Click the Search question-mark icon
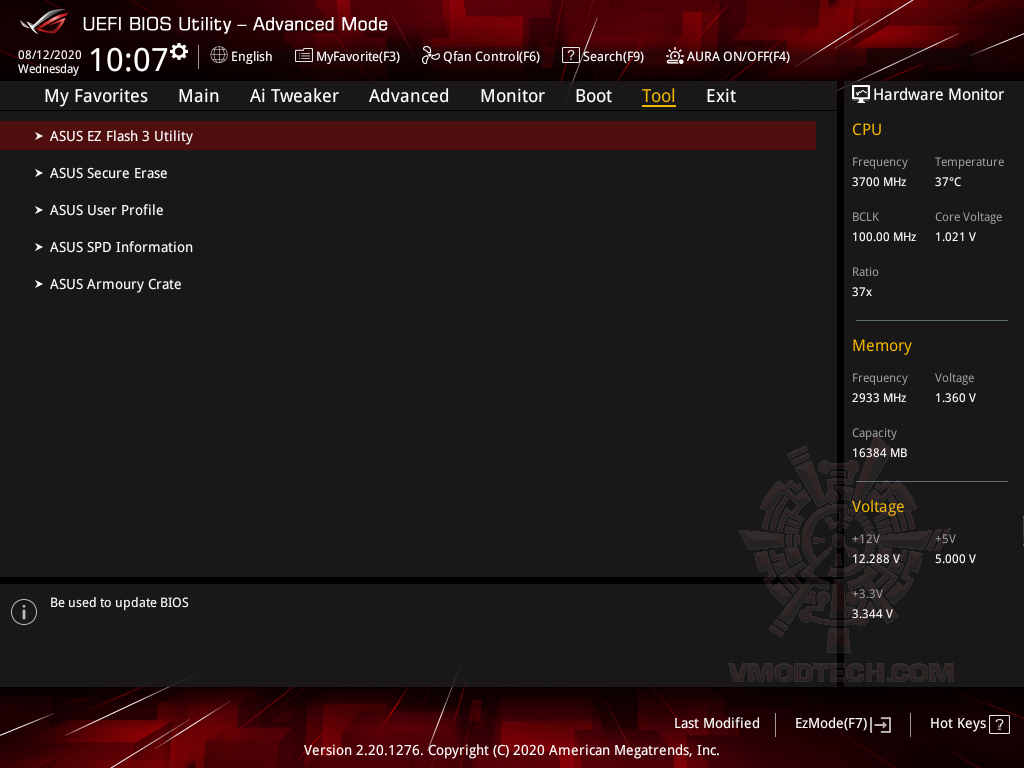Image resolution: width=1024 pixels, height=768 pixels. (570, 56)
